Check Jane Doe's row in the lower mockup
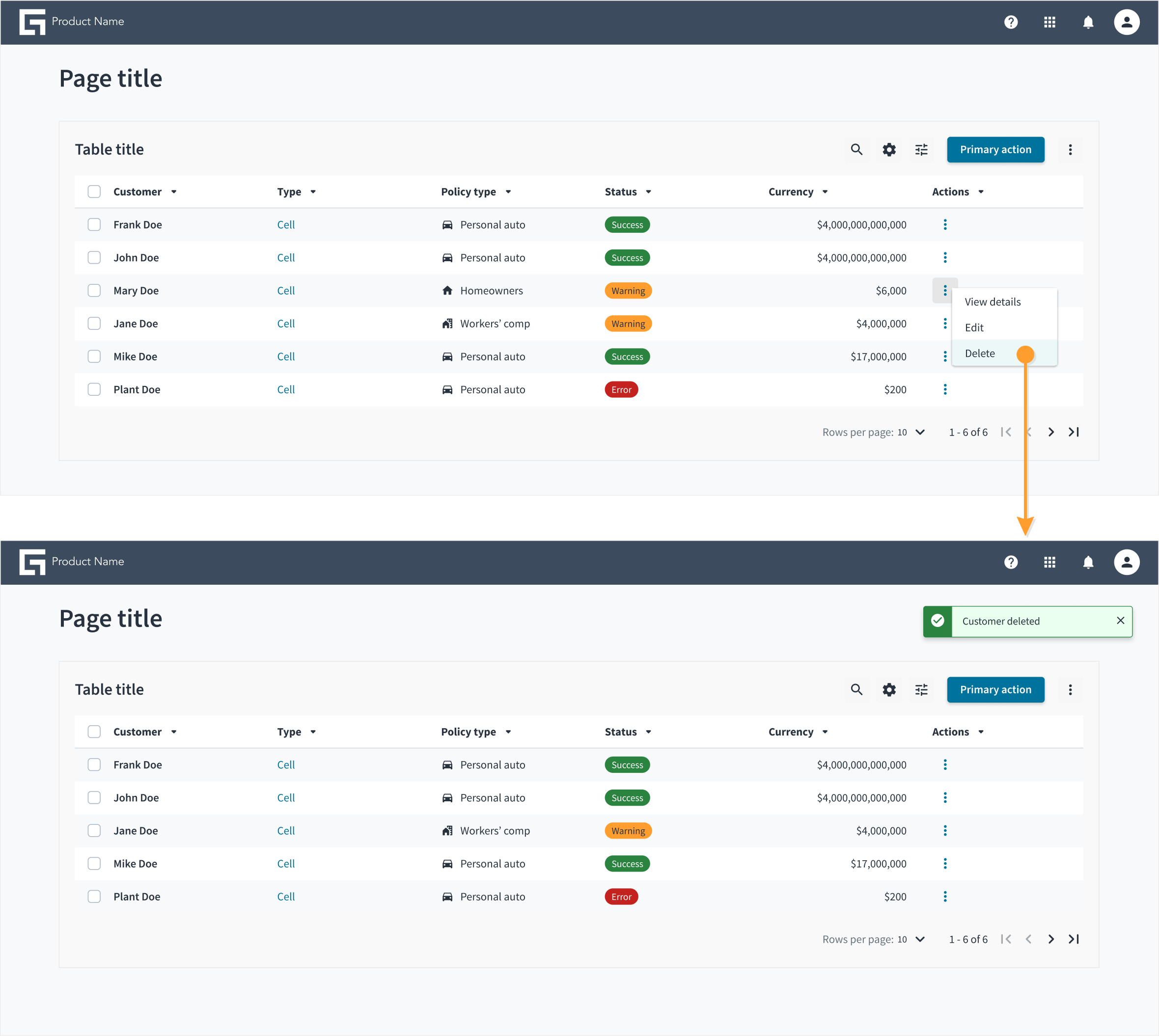Viewport: 1159px width, 1036px height. click(94, 831)
